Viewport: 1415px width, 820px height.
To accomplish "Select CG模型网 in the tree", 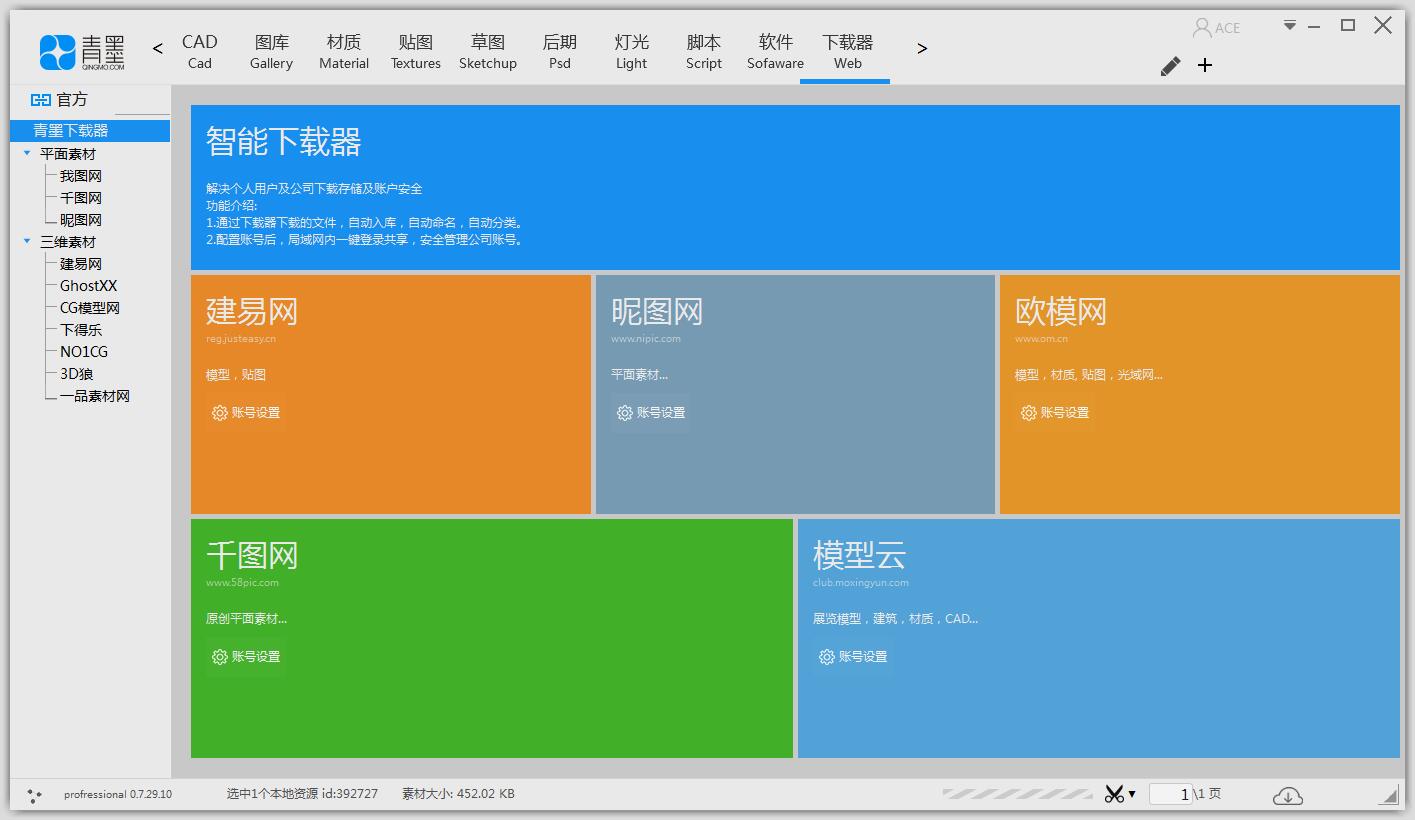I will coord(90,308).
